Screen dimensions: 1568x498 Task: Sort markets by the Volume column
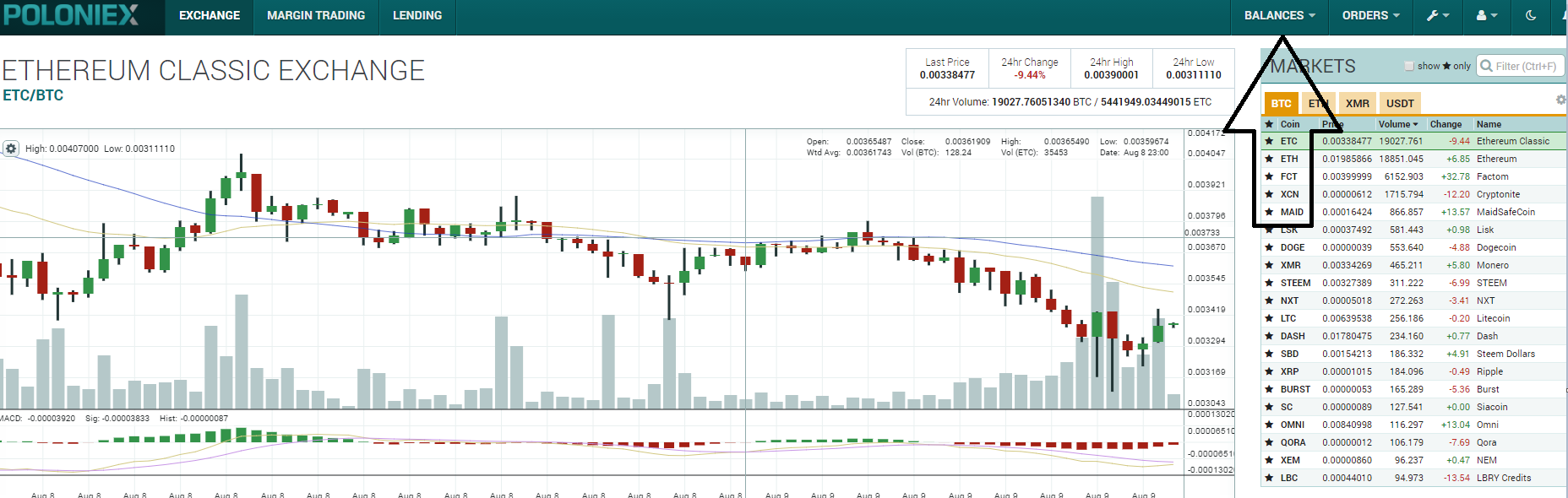(1398, 124)
